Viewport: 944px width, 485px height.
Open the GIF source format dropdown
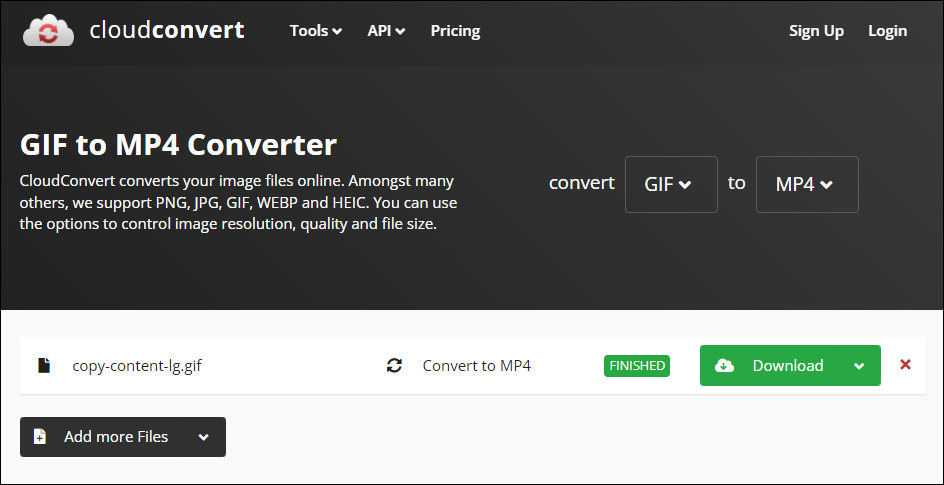[671, 184]
